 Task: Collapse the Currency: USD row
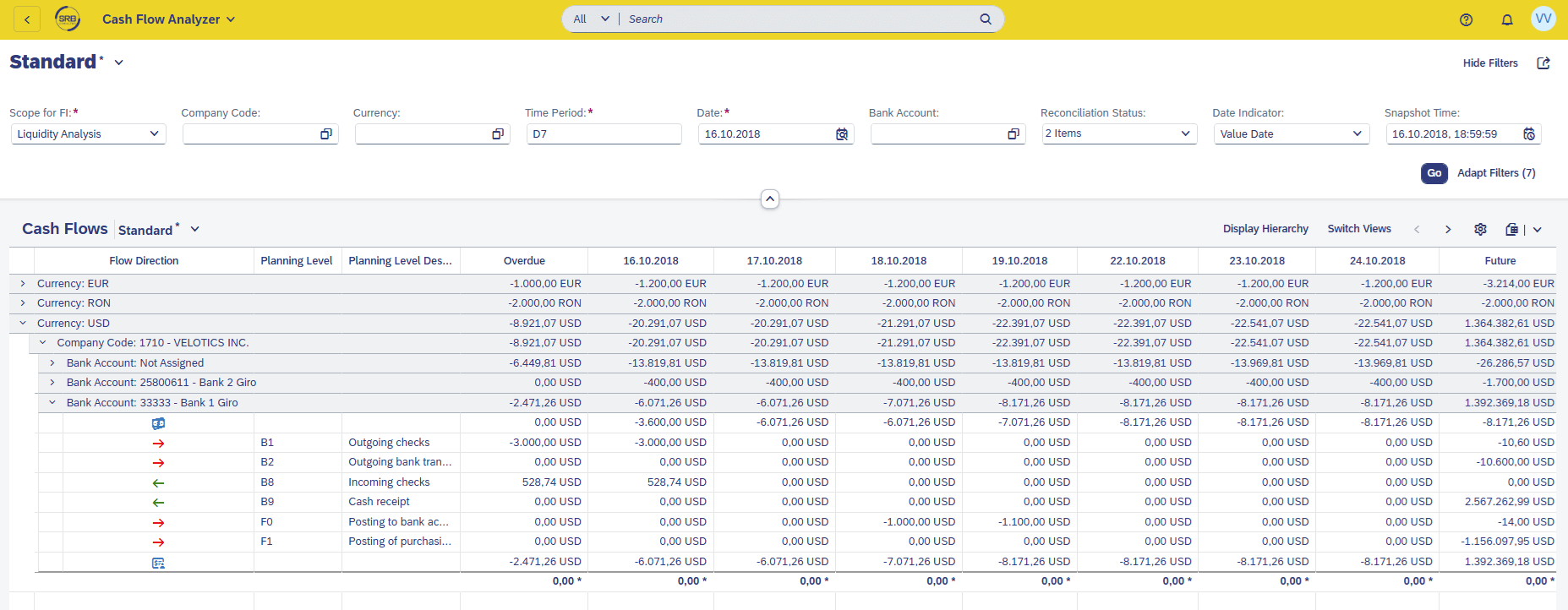[23, 323]
